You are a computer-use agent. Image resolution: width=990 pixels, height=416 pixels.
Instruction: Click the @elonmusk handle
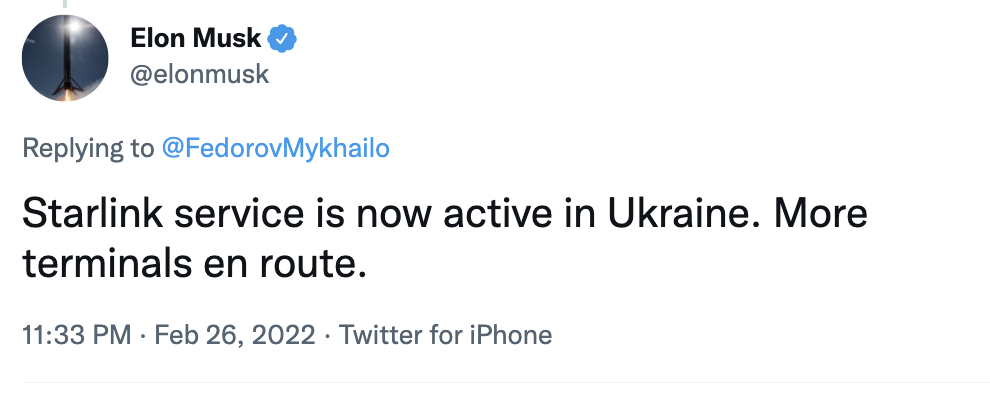pyautogui.click(x=200, y=74)
